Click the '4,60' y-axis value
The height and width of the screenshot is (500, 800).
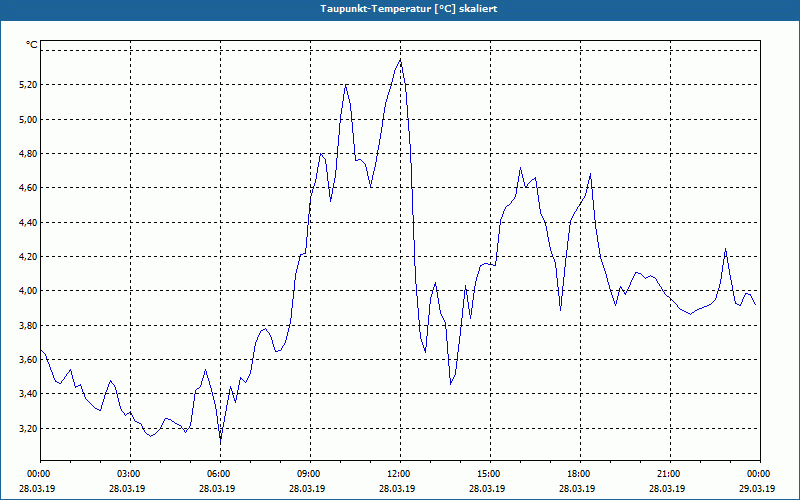point(28,188)
